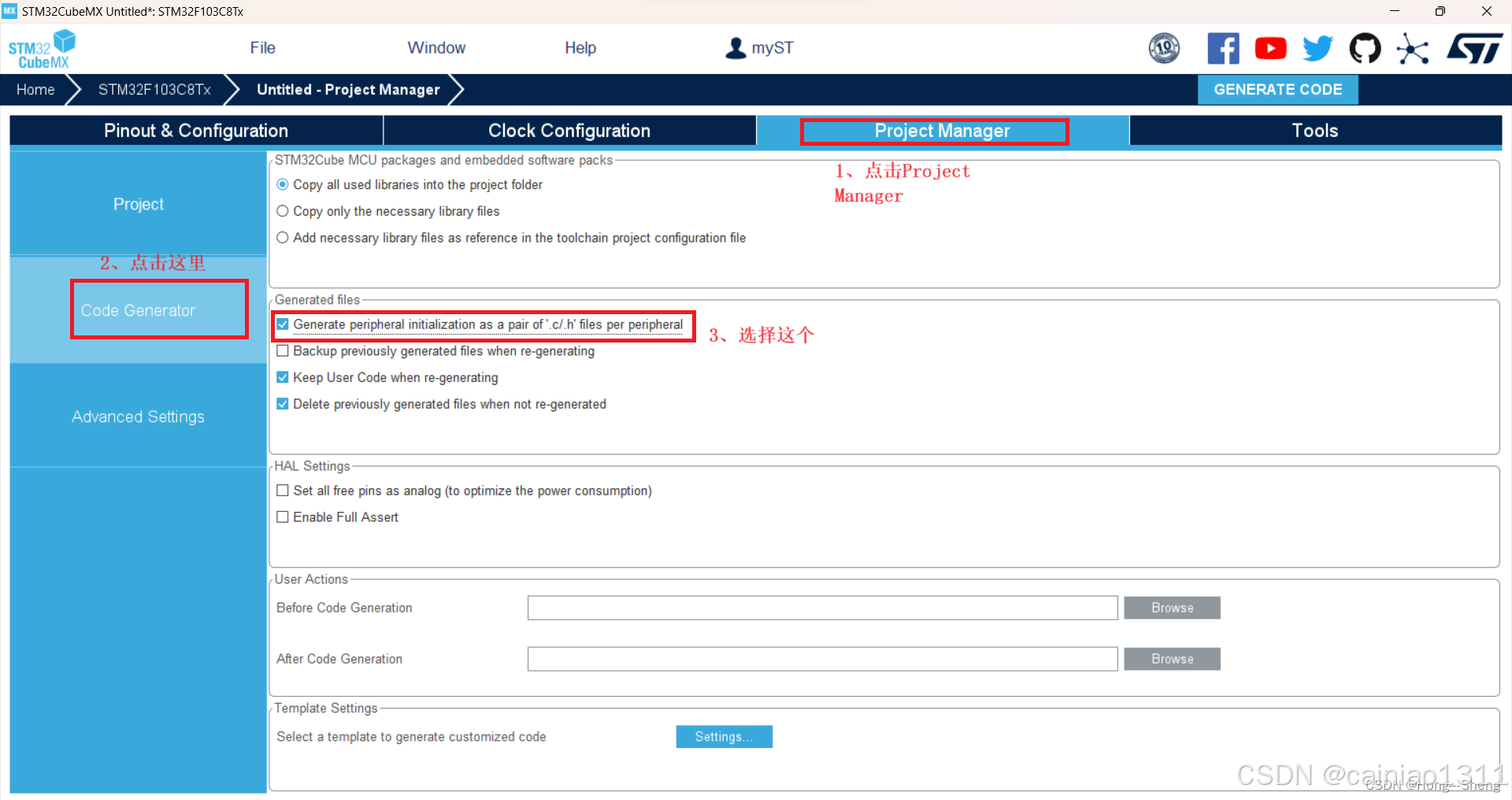1512x800 pixels.
Task: Click 'Select a template to generate customized code' text
Action: pos(411,737)
